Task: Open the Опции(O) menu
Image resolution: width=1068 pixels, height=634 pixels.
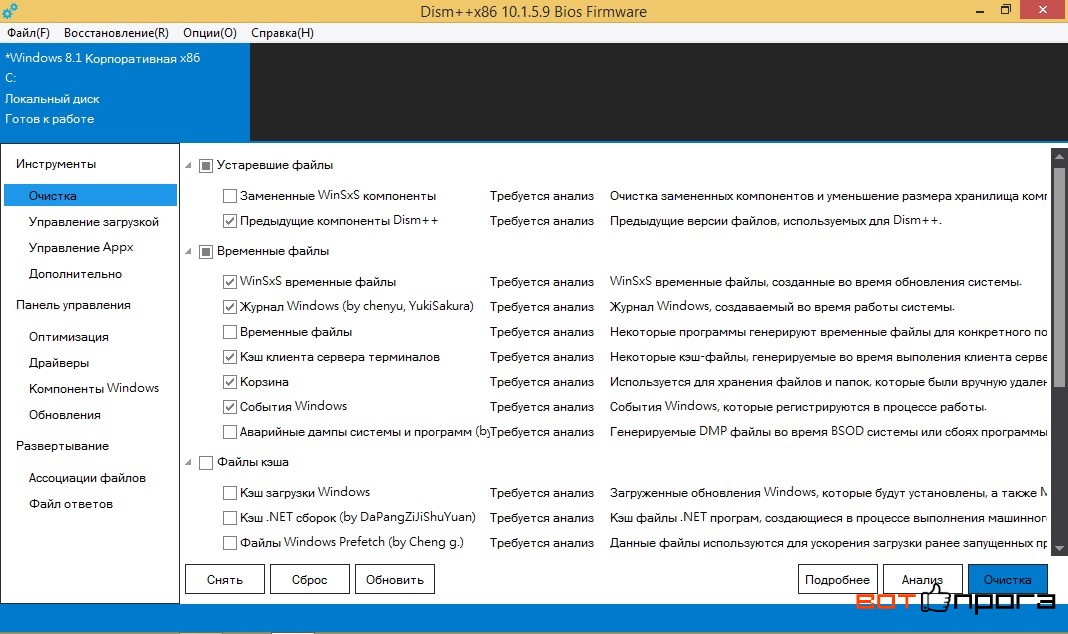Action: click(210, 33)
